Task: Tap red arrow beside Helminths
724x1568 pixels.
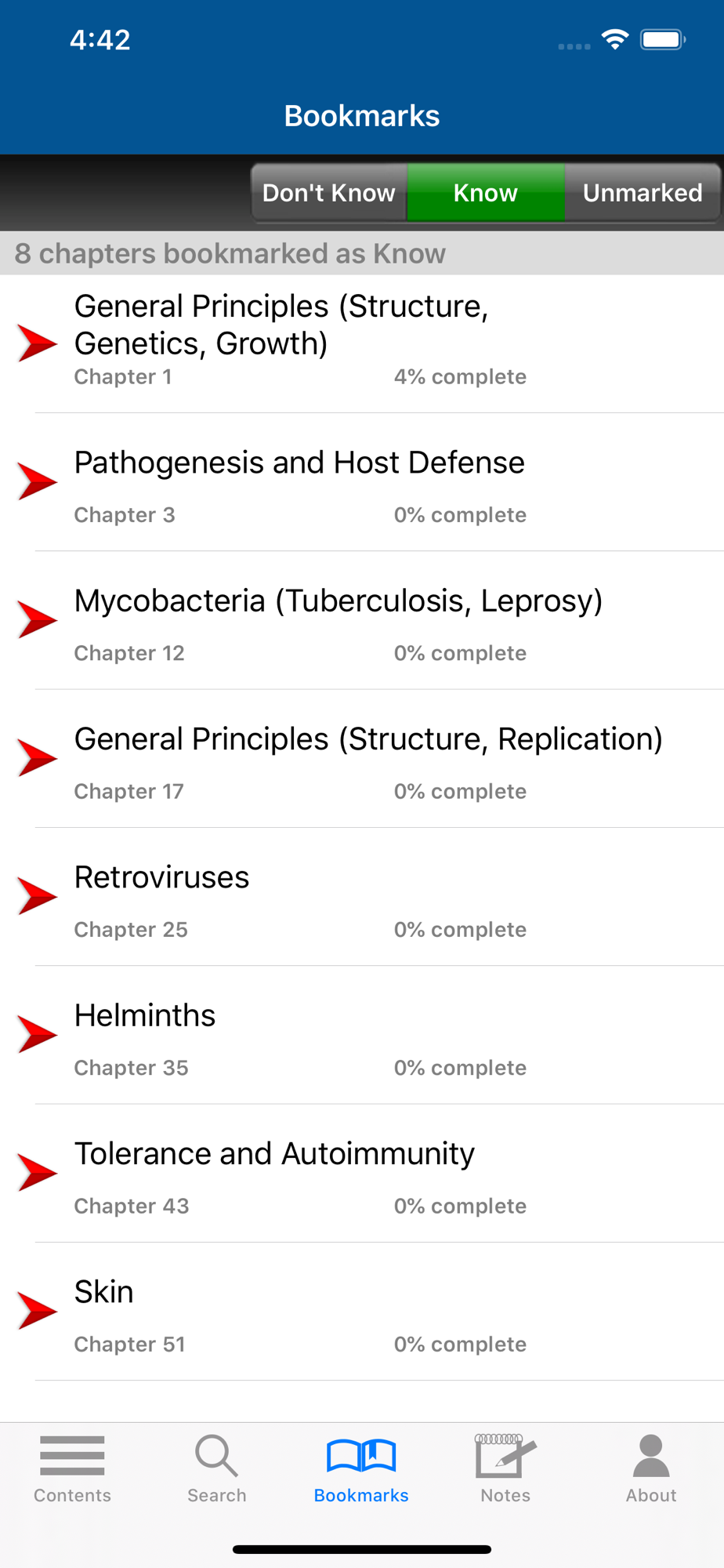Action: [x=37, y=1034]
